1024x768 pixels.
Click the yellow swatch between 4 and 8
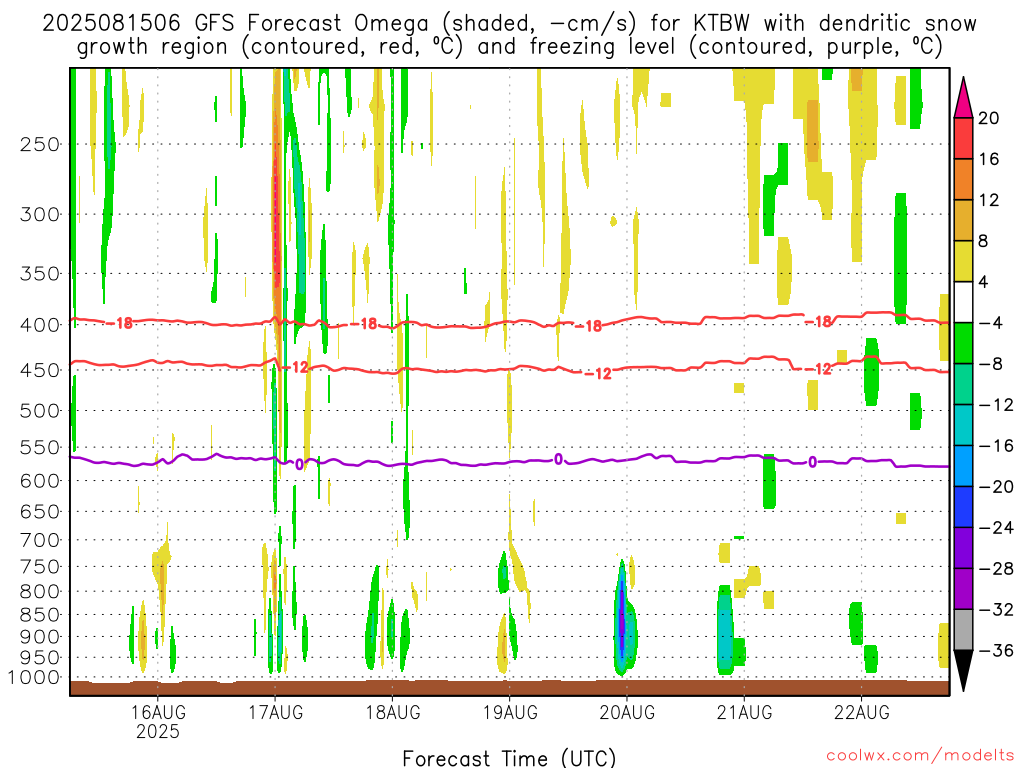click(963, 261)
